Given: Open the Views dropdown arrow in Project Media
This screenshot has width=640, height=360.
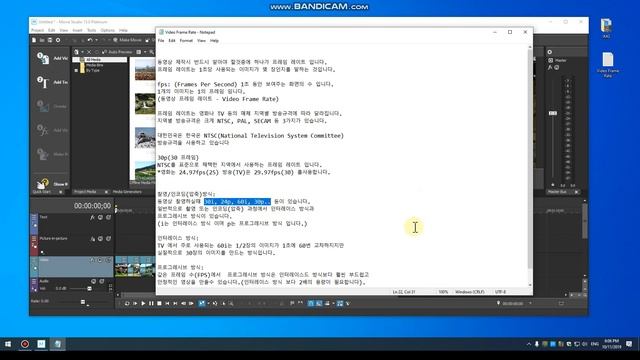Looking at the screenshot, I should [145, 52].
